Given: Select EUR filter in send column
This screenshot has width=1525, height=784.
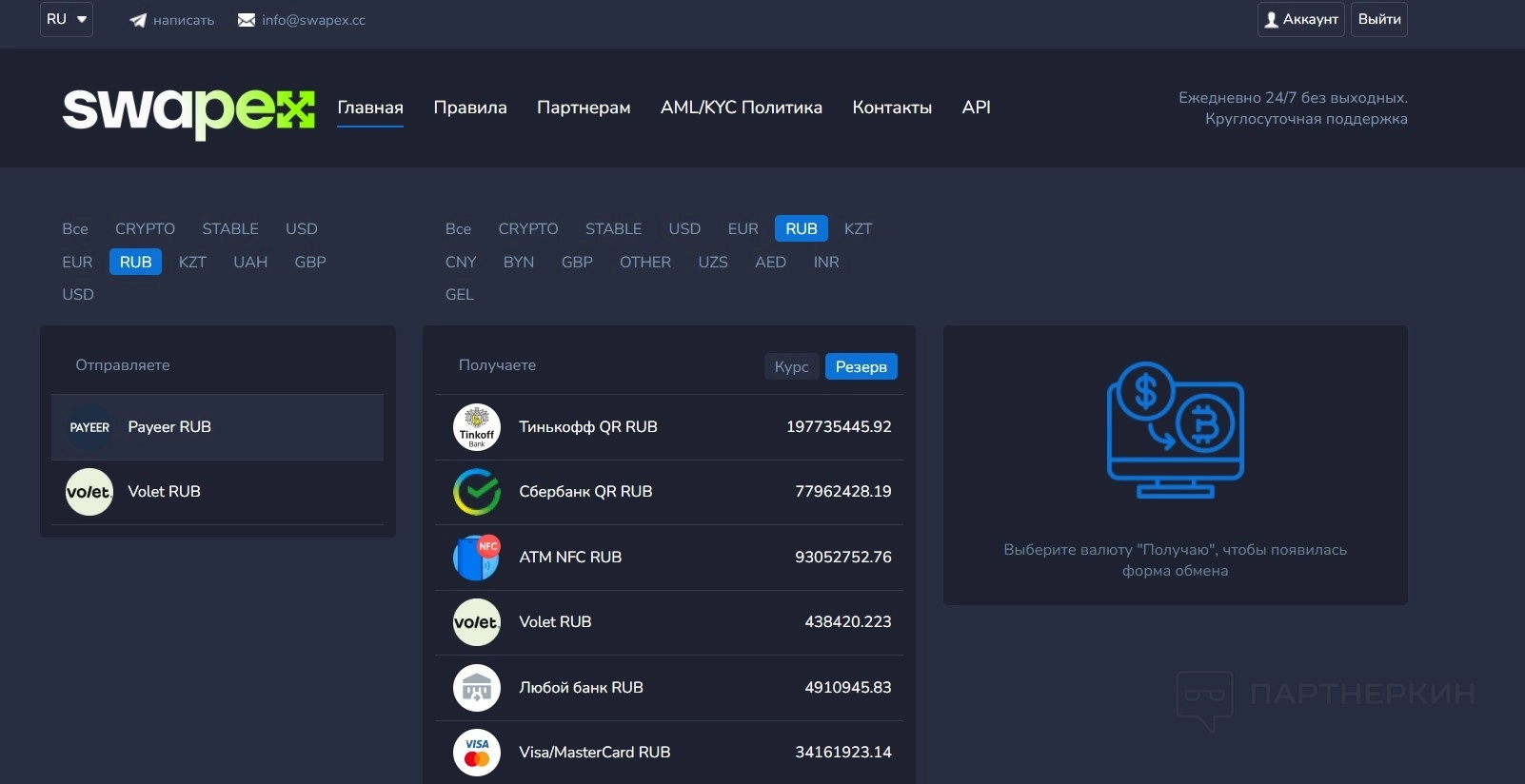Looking at the screenshot, I should (x=77, y=262).
